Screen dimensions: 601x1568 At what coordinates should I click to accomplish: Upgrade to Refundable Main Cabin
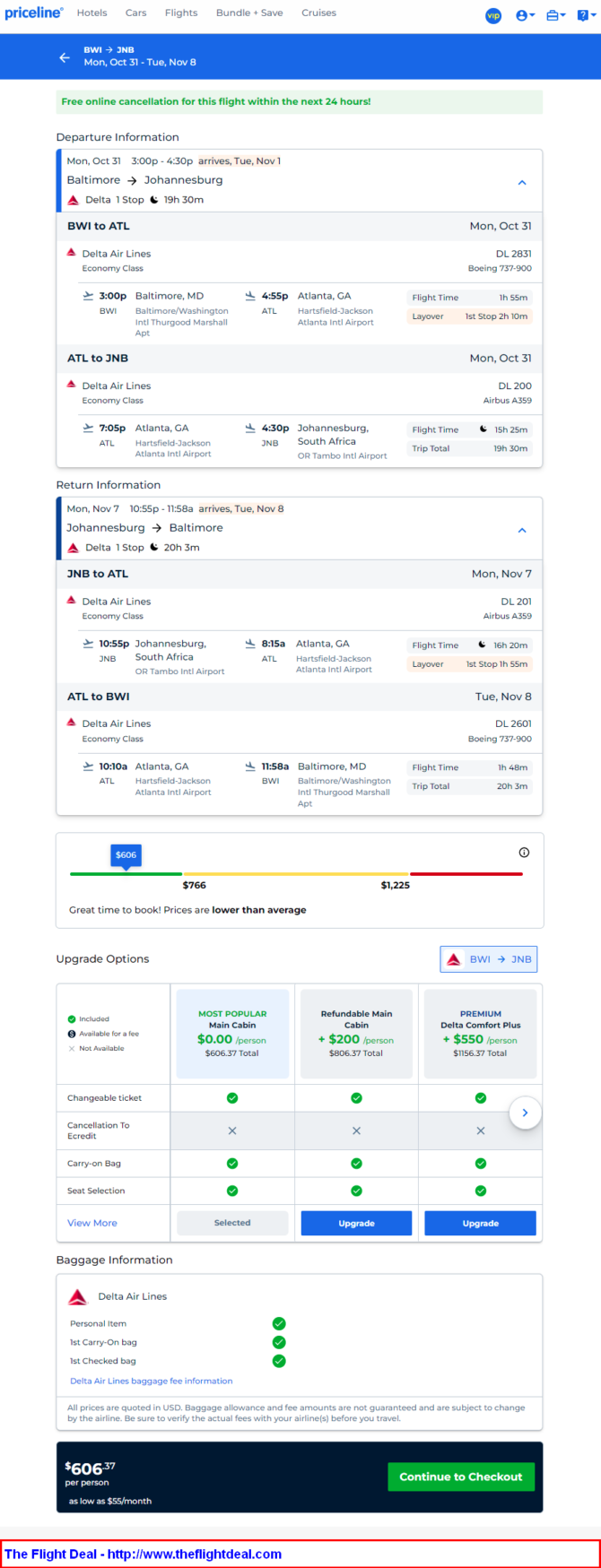coord(356,1223)
